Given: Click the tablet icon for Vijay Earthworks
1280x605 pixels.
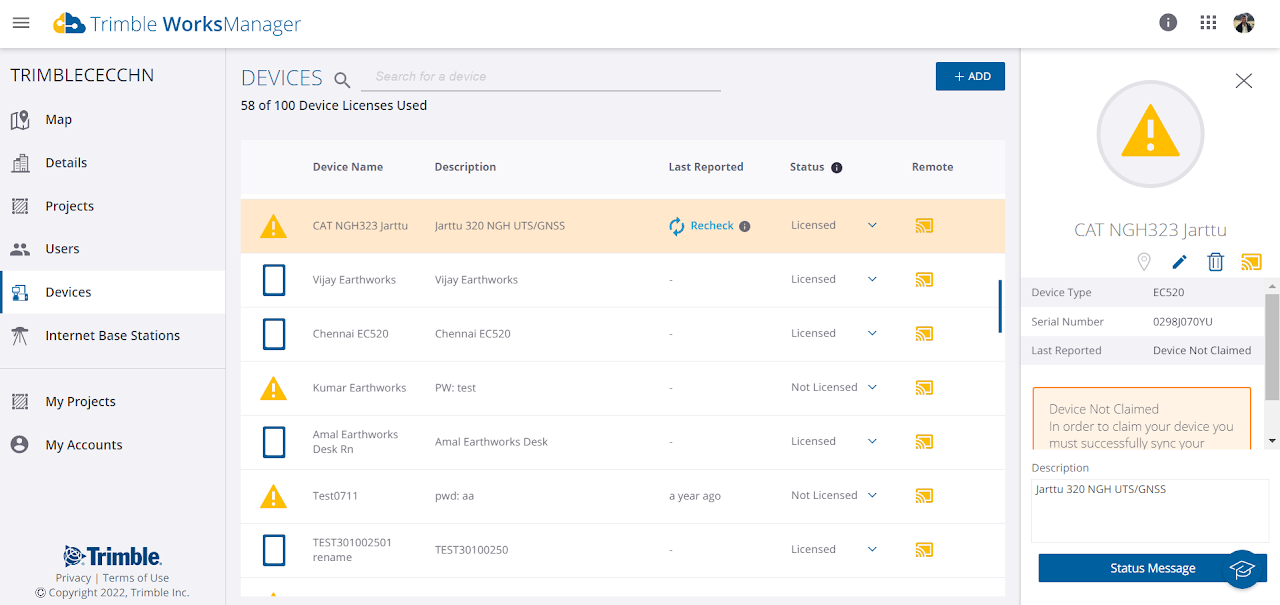Looking at the screenshot, I should [x=274, y=280].
